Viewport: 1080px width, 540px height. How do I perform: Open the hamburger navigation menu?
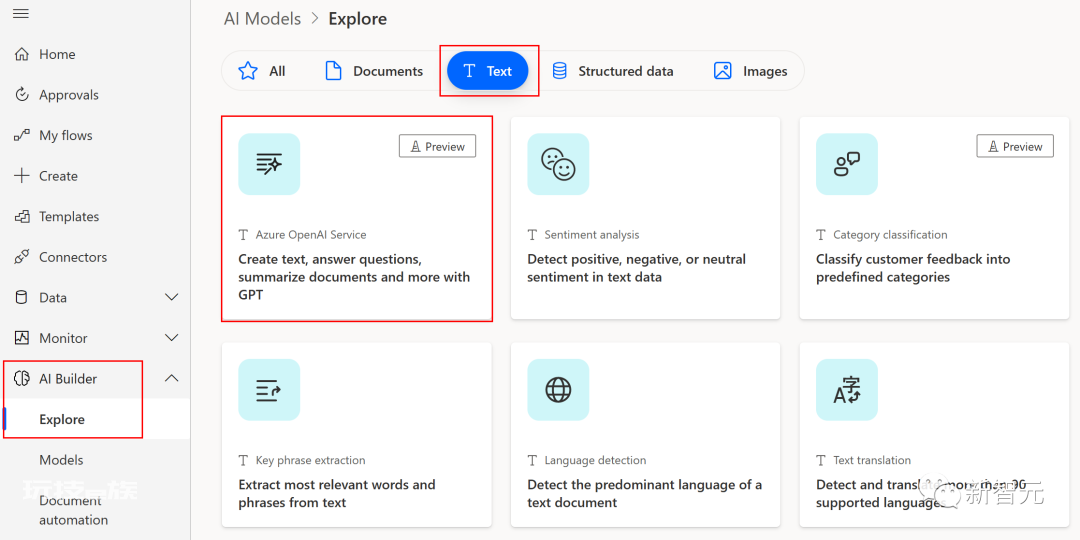21,13
